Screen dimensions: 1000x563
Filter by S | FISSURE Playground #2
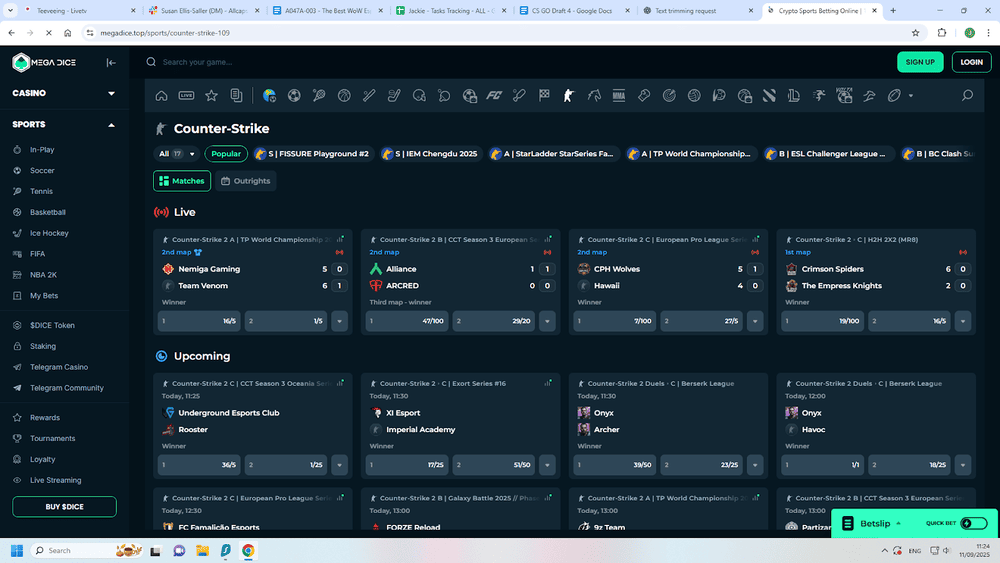tap(312, 154)
